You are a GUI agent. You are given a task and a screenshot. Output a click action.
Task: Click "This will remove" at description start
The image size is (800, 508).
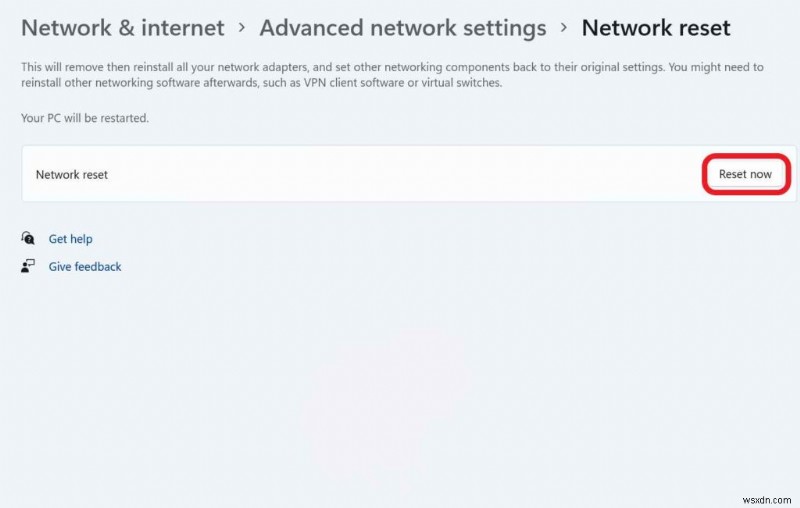point(62,67)
